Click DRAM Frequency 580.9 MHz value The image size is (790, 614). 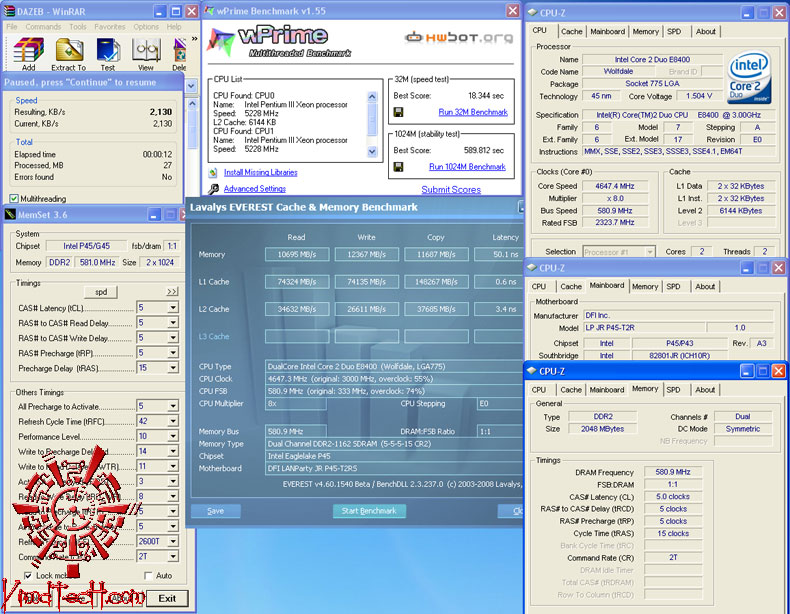[x=673, y=472]
